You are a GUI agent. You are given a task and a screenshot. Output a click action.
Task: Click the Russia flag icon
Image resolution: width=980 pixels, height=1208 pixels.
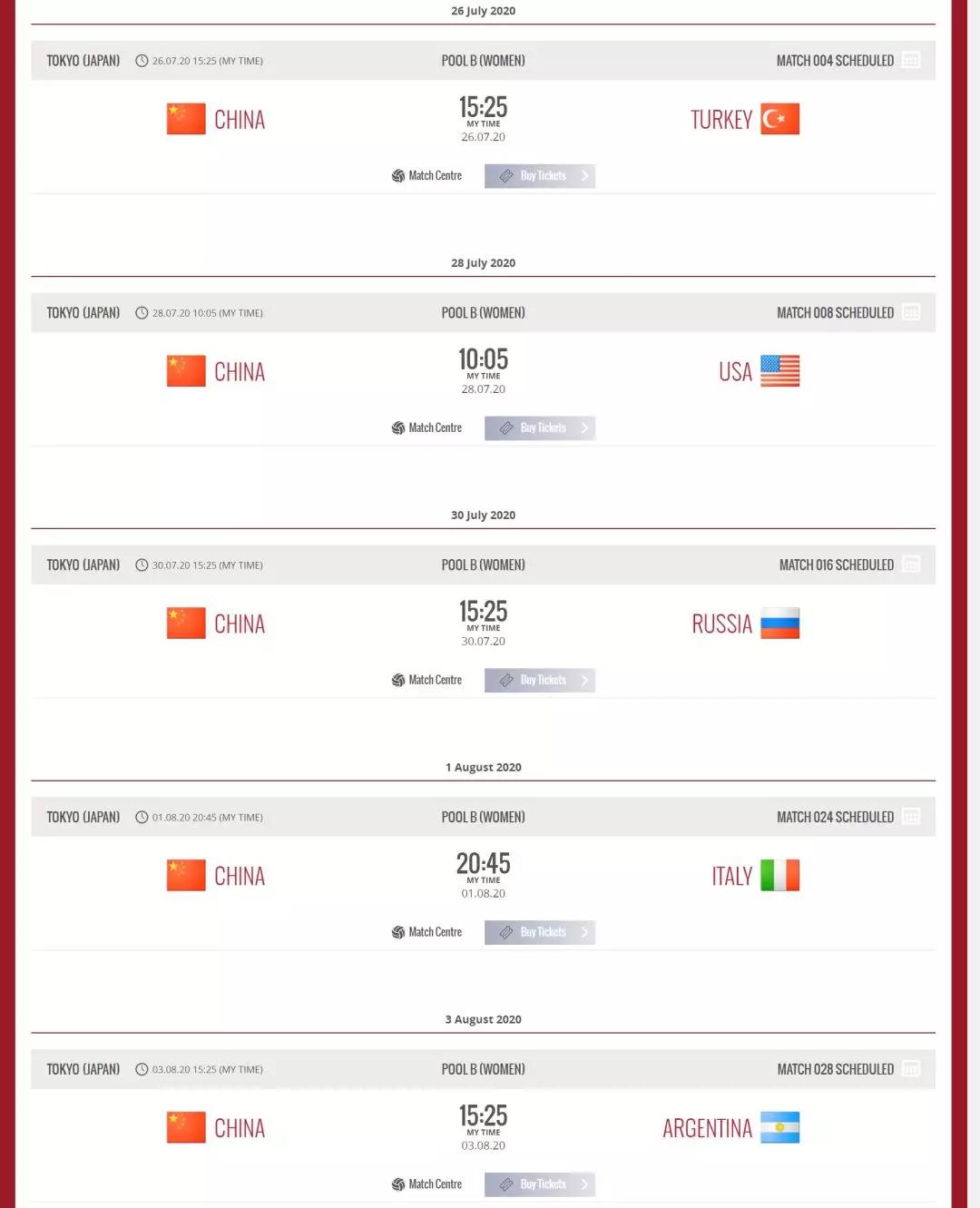click(779, 624)
